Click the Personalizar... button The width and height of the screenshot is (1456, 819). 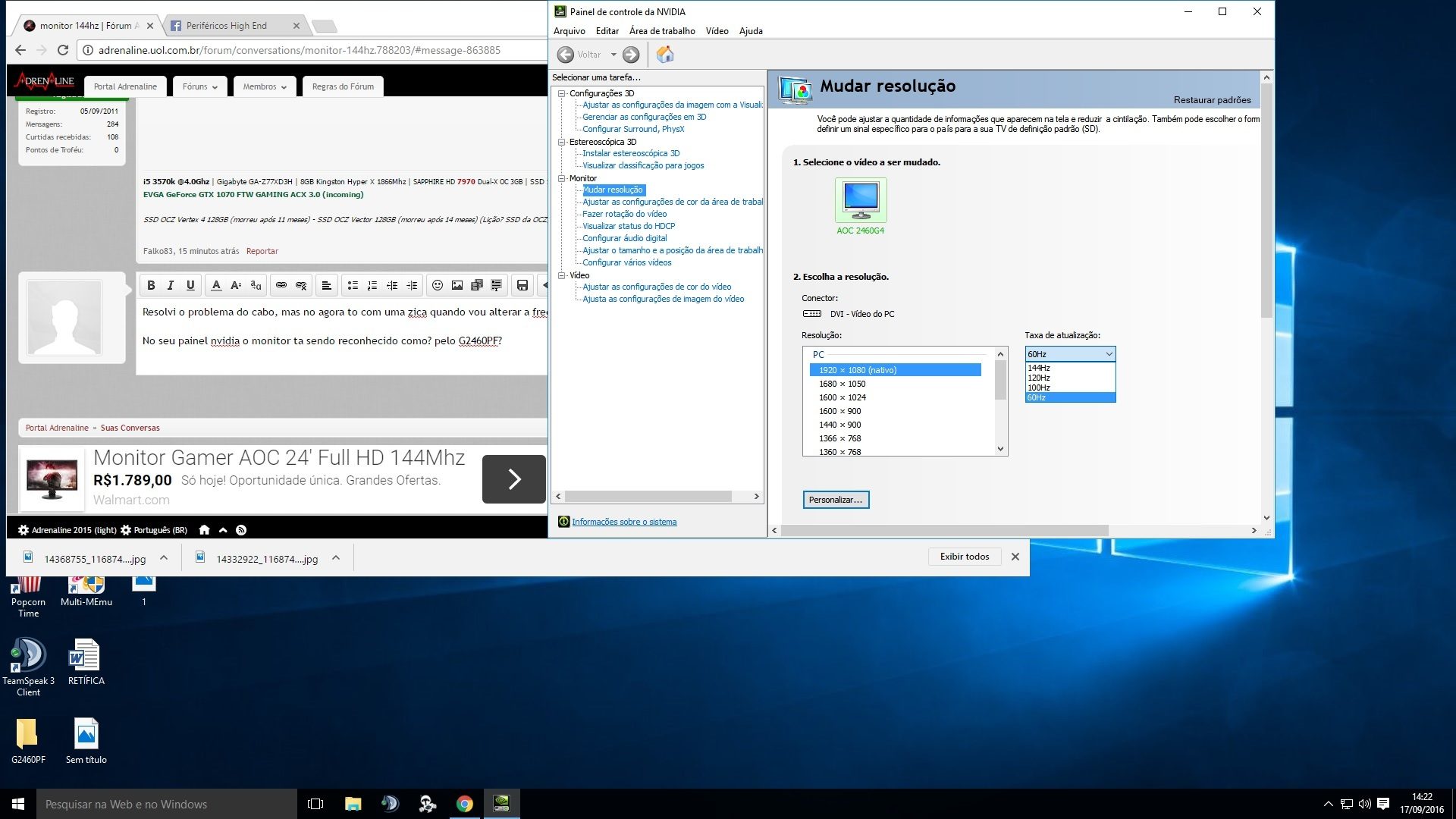pyautogui.click(x=836, y=500)
